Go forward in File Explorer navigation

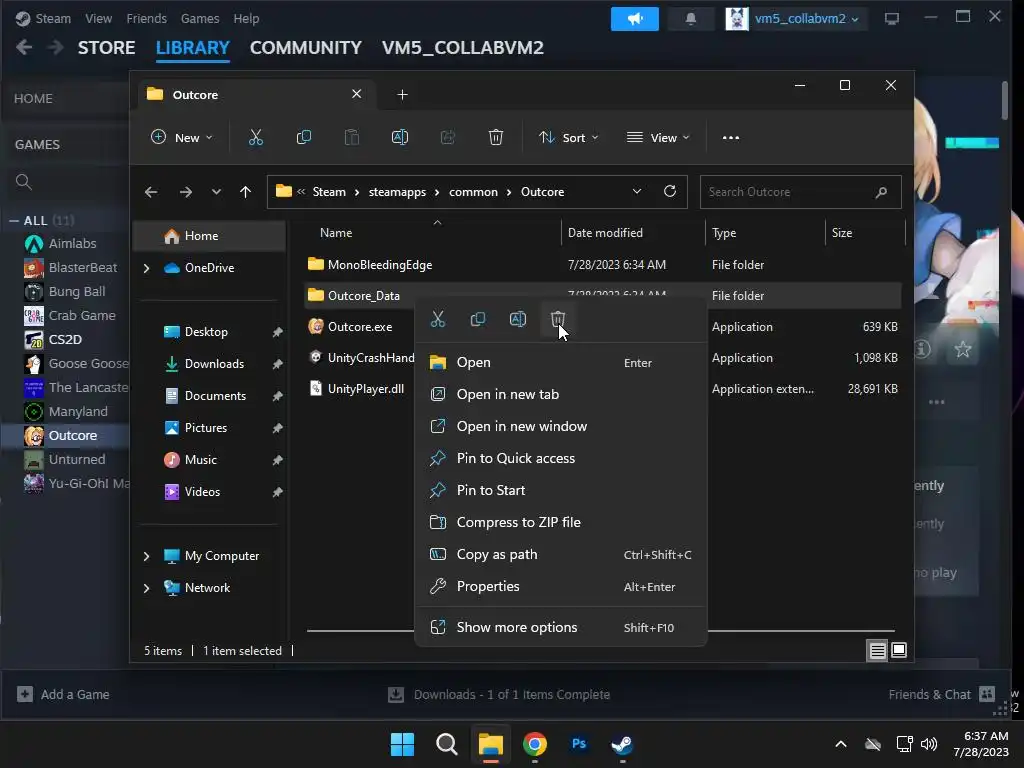point(185,192)
